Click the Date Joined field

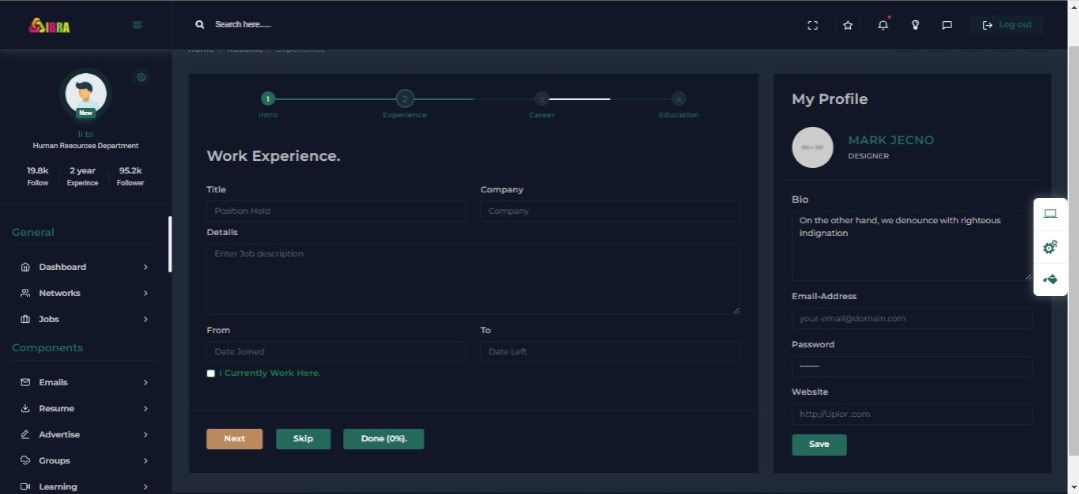coord(336,352)
